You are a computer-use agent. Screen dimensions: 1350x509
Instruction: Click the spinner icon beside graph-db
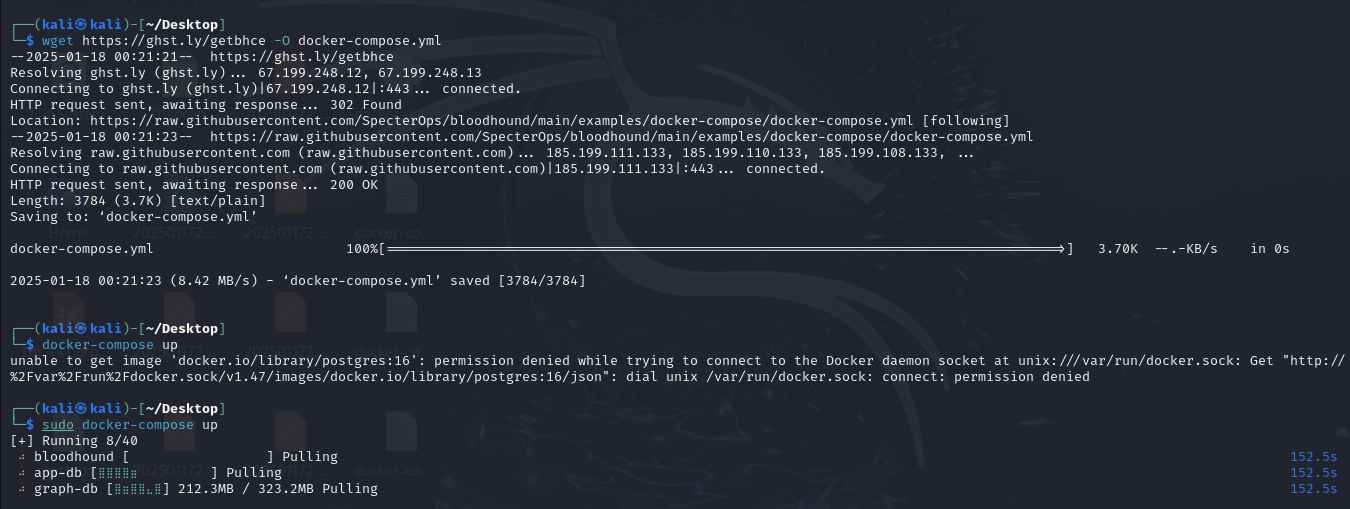click(22, 489)
